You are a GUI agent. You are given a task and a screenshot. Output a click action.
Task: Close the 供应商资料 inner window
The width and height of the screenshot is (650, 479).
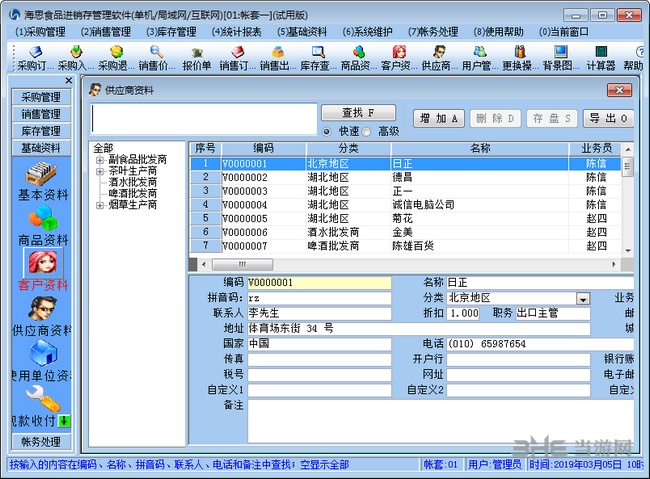point(619,90)
